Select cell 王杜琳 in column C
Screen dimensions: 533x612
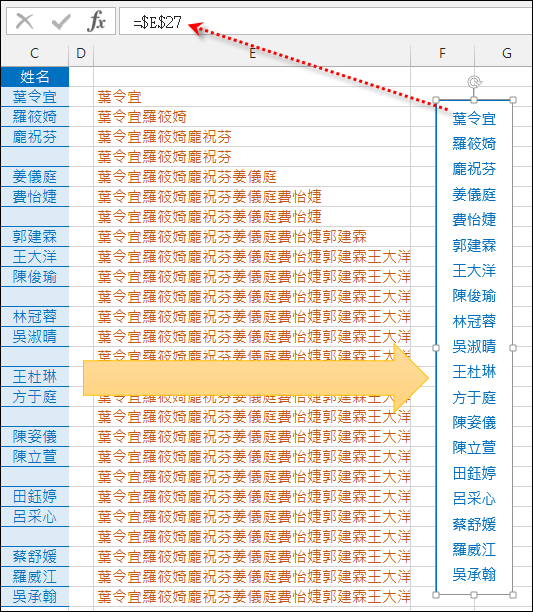point(35,377)
